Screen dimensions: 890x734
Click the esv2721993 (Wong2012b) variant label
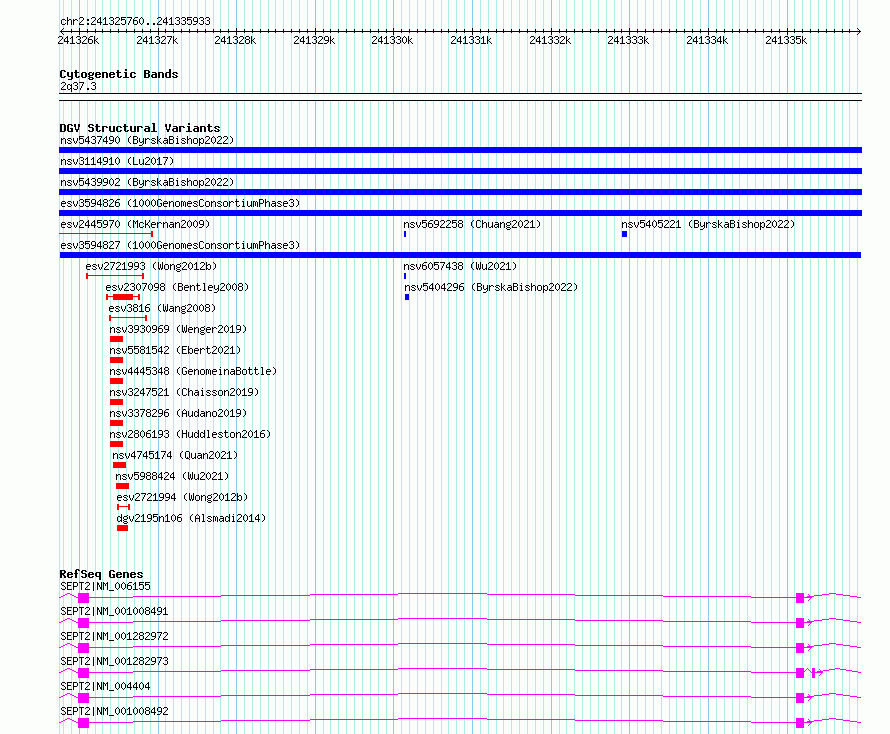tap(151, 266)
